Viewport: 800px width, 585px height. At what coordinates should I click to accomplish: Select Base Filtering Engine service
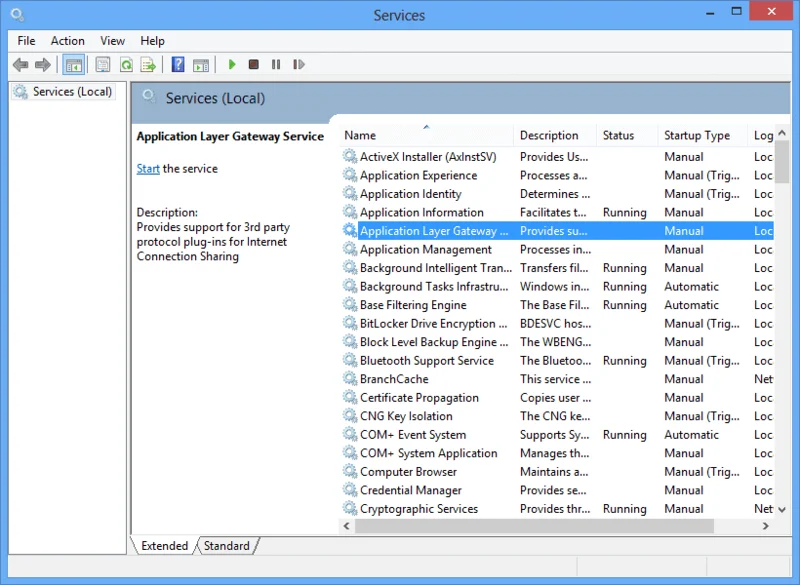[557, 305]
